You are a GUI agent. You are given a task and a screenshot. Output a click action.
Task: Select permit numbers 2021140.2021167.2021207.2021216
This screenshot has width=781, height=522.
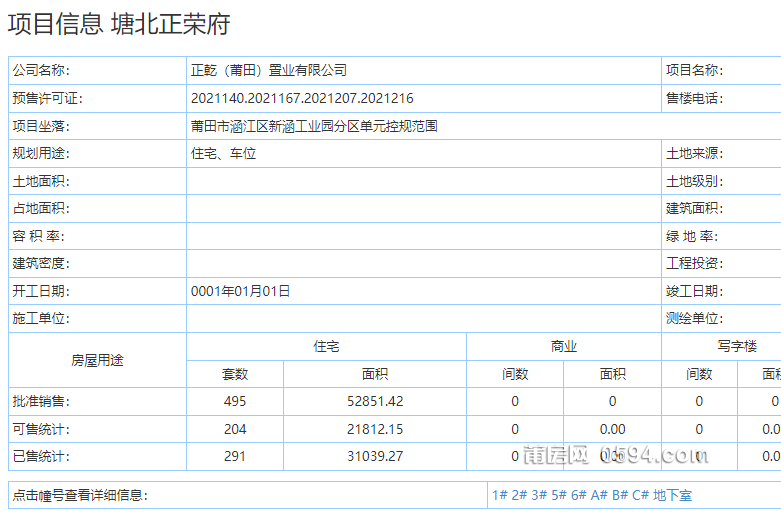coord(302,98)
